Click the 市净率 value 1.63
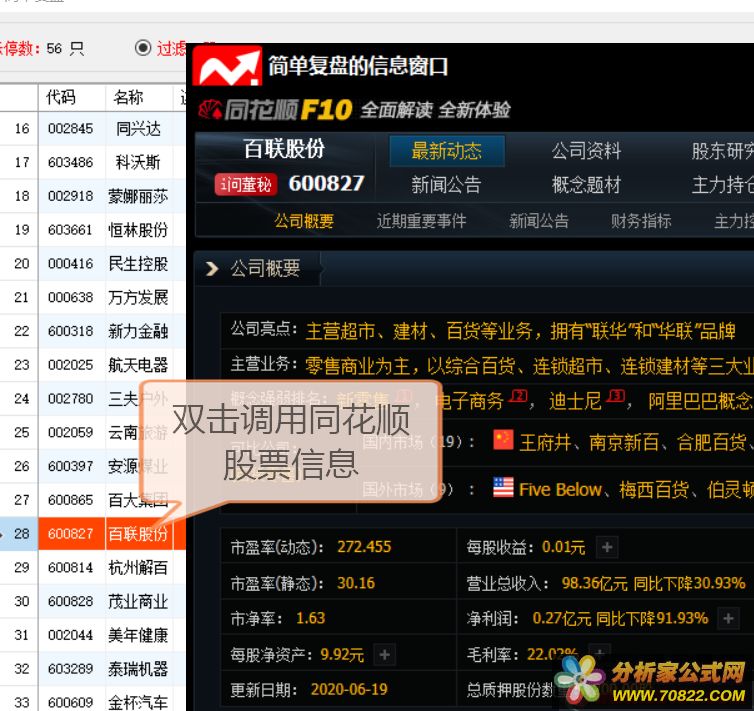The image size is (754, 711). point(311,618)
